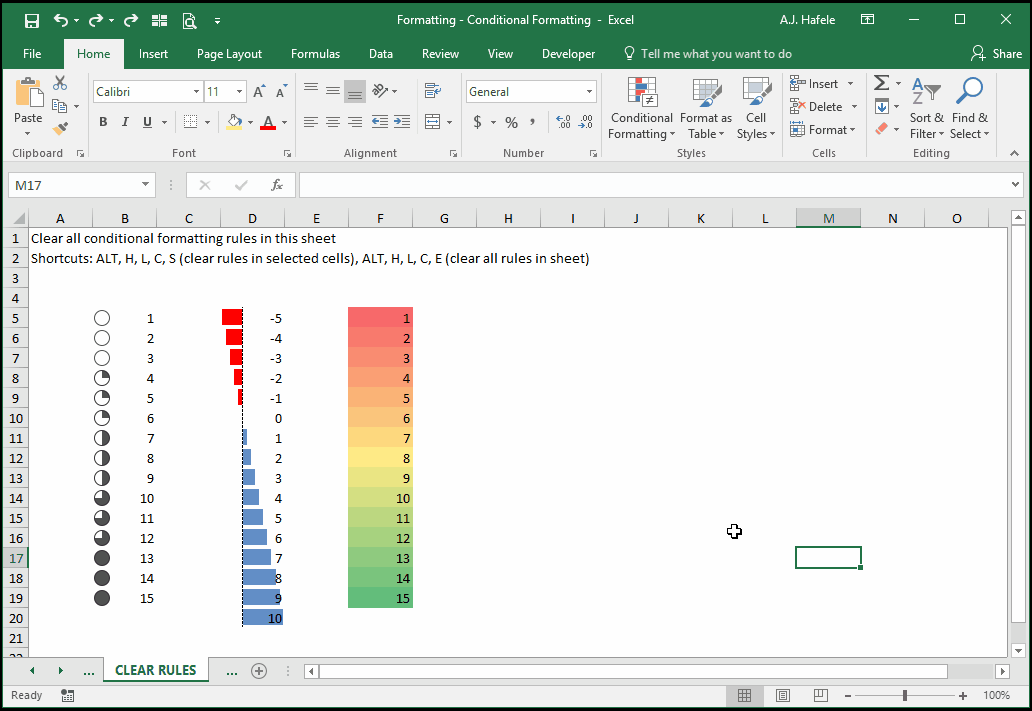
Task: Expand the Name Box dropdown arrow
Action: [x=145, y=185]
